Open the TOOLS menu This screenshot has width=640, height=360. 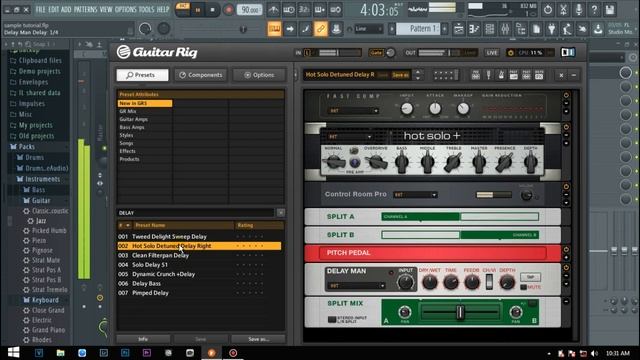click(147, 9)
